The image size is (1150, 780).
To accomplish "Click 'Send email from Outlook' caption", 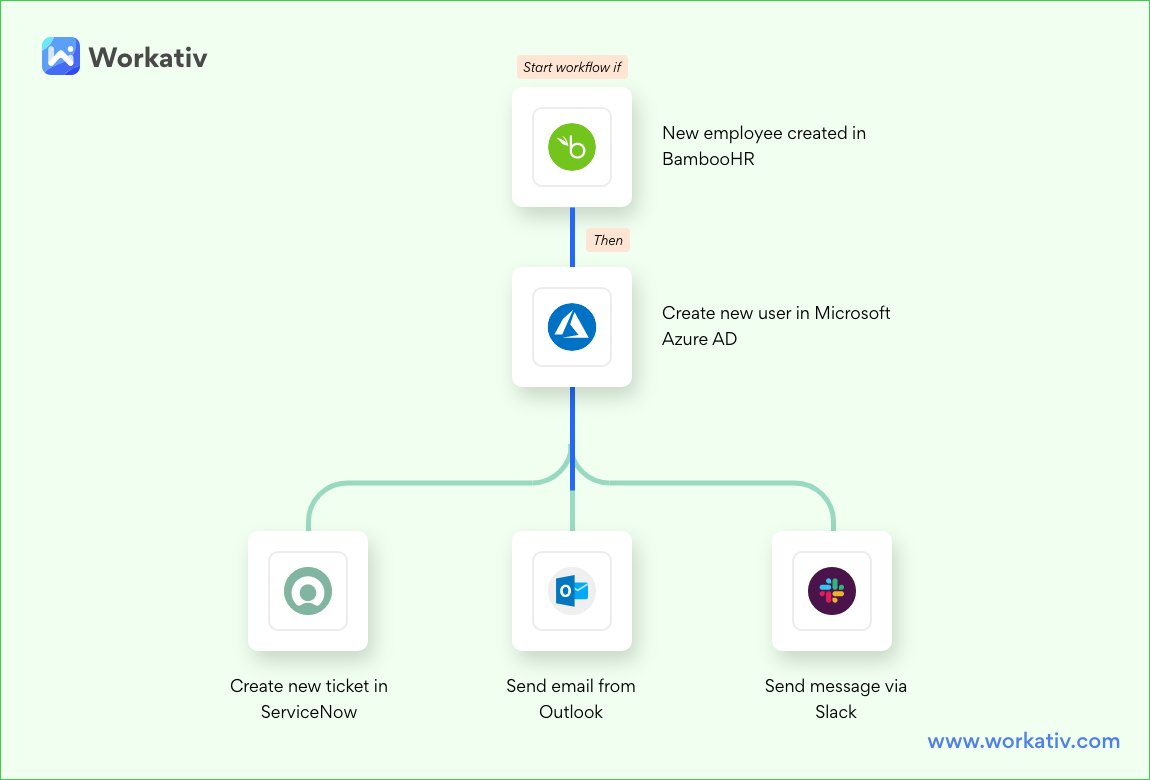I will [571, 699].
